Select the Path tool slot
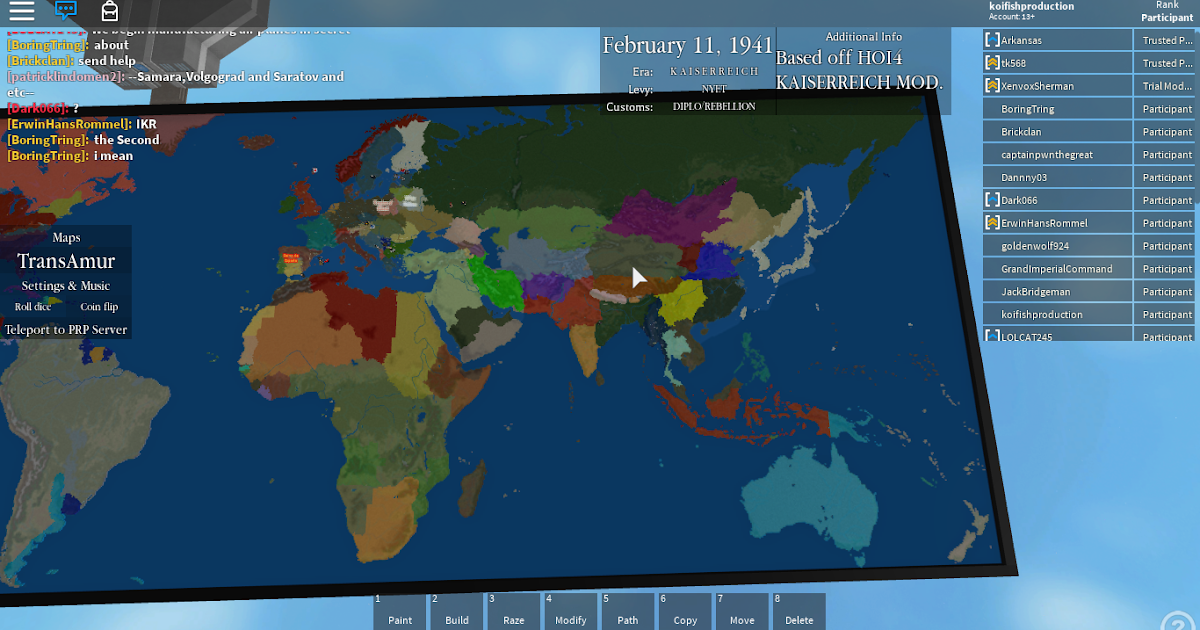Viewport: 1200px width, 630px height. click(x=628, y=611)
